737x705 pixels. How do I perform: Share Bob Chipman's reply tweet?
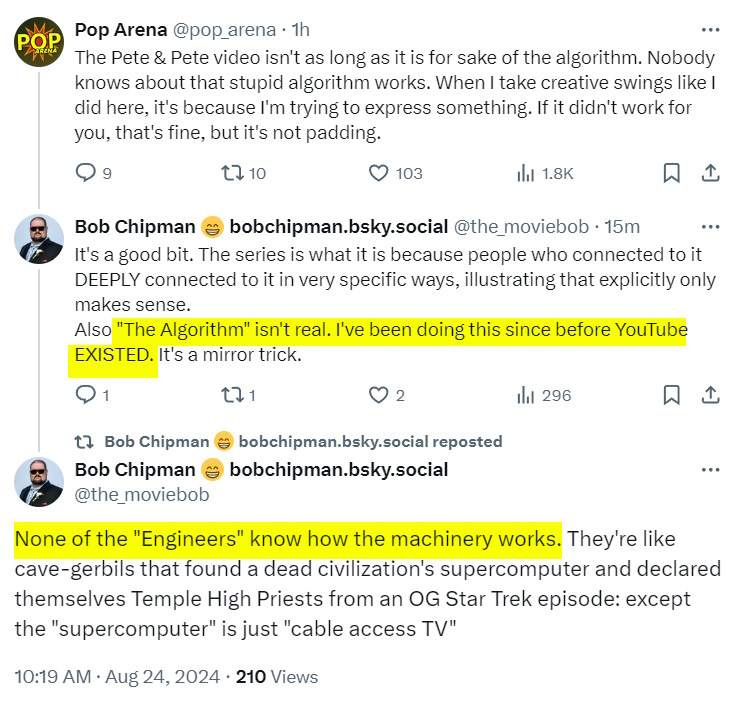710,395
